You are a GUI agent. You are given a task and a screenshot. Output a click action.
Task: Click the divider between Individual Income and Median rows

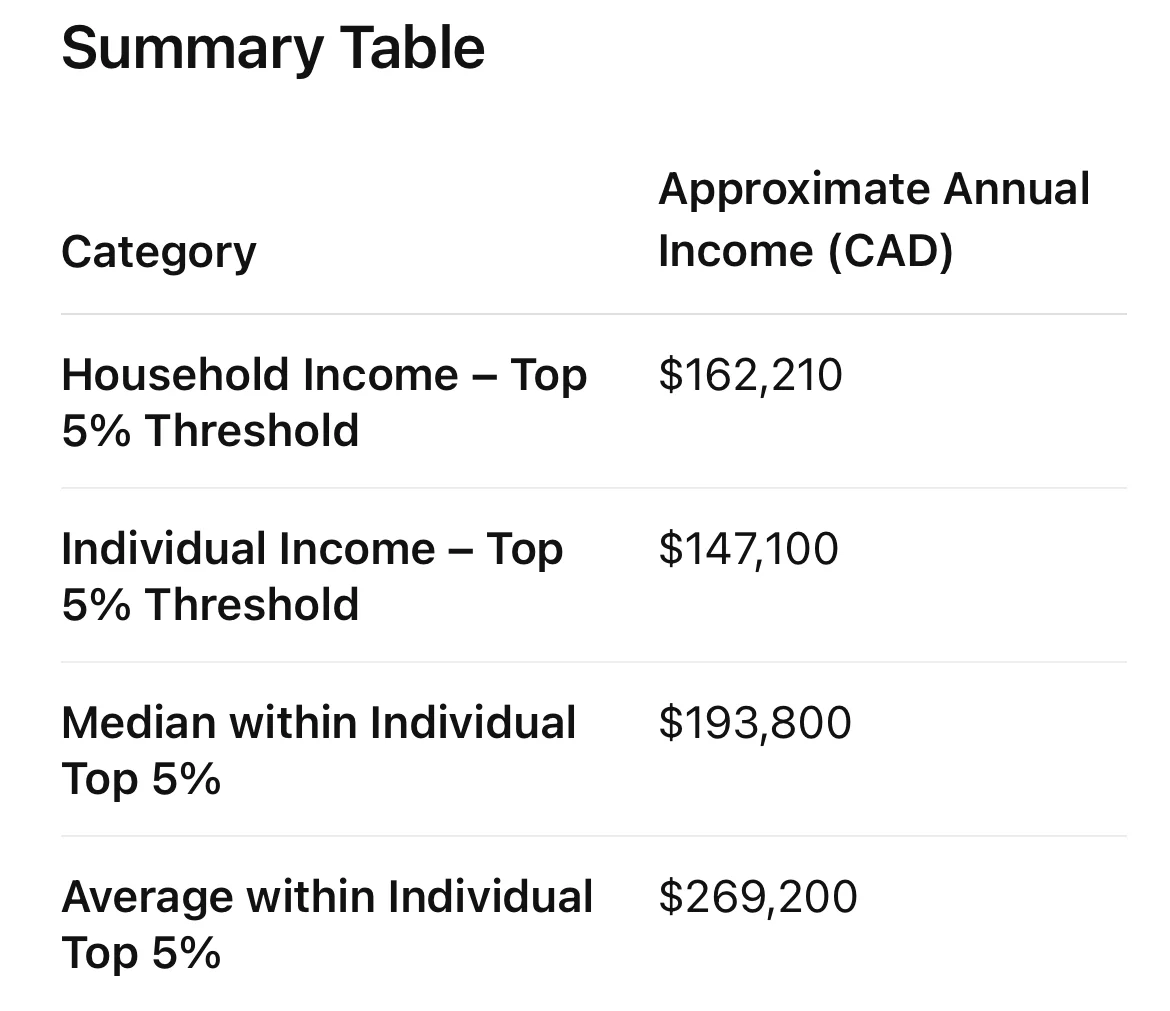point(593,662)
